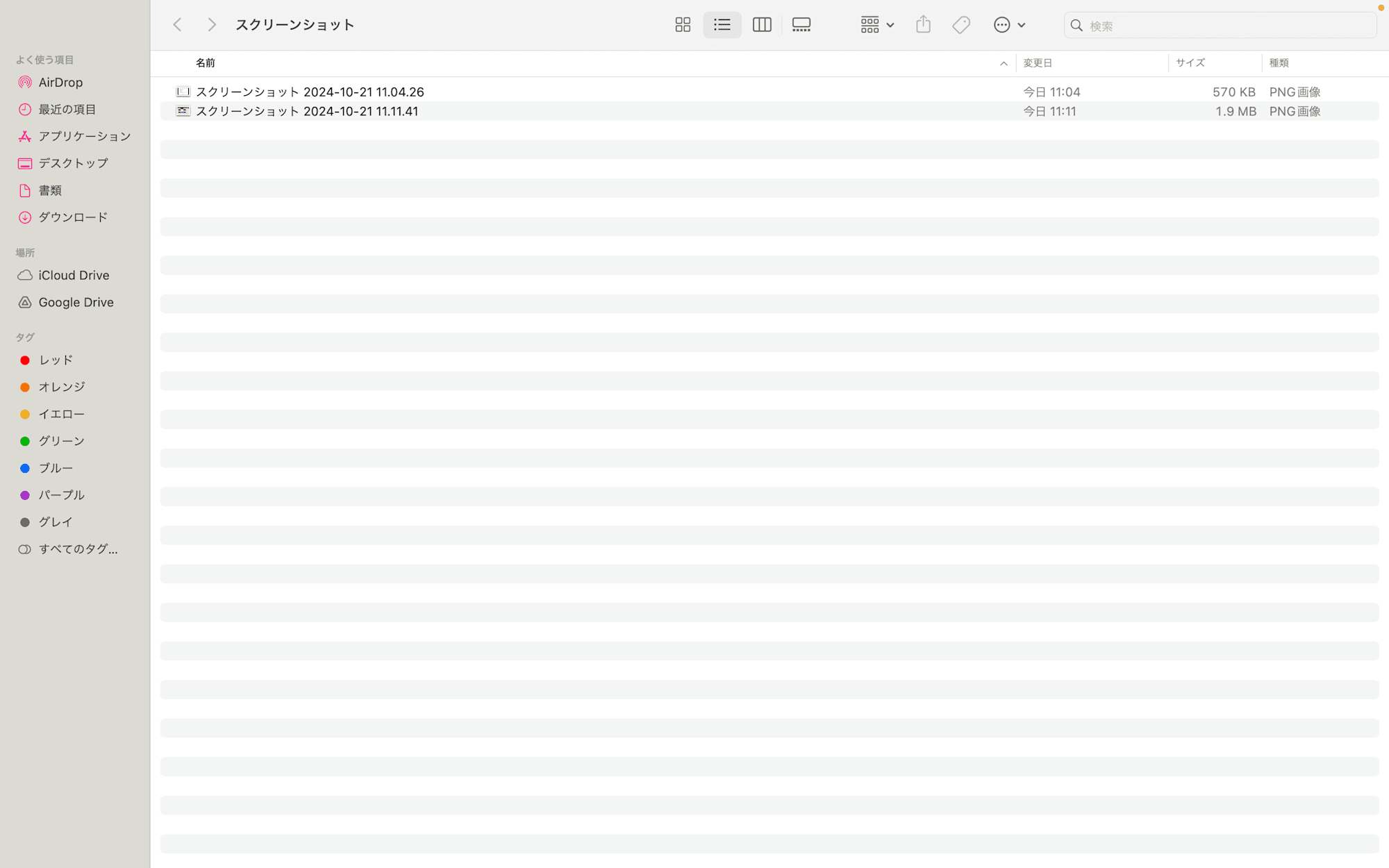Click the gallery view icon
The height and width of the screenshot is (868, 1389).
[x=801, y=24]
